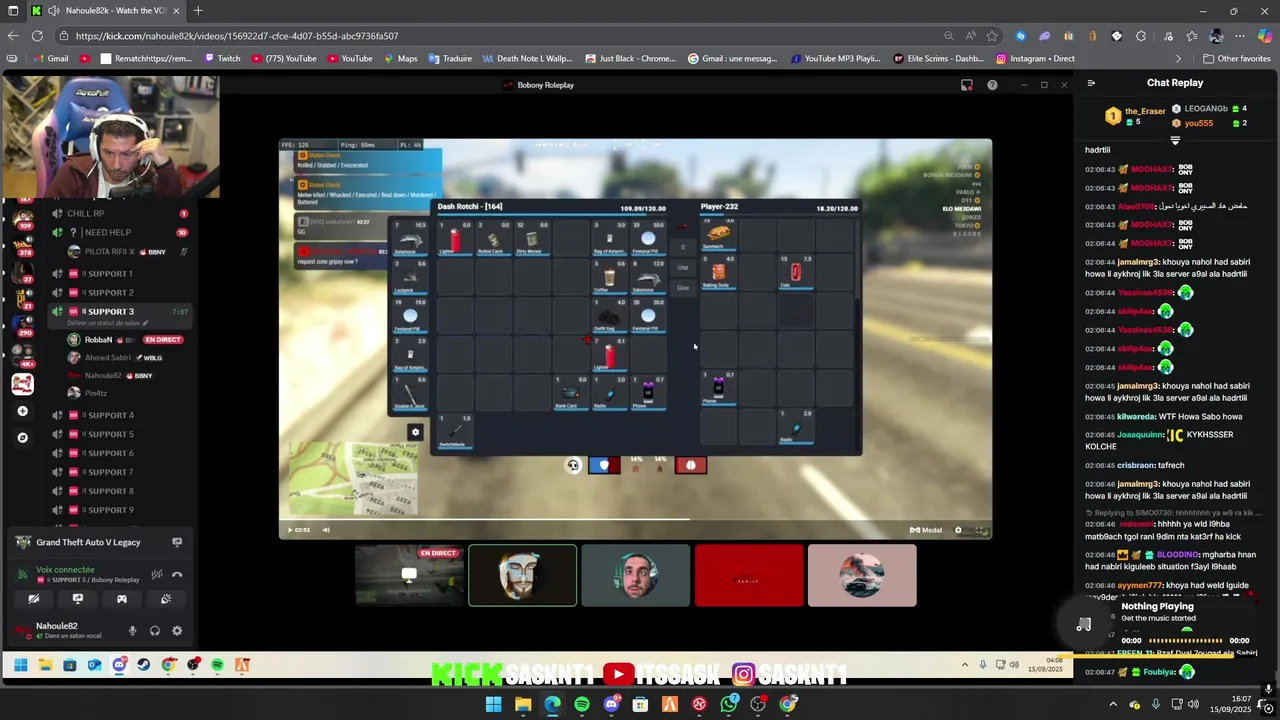Open the Discord soundboard button
The width and height of the screenshot is (1280, 720).
pyautogui.click(x=166, y=599)
